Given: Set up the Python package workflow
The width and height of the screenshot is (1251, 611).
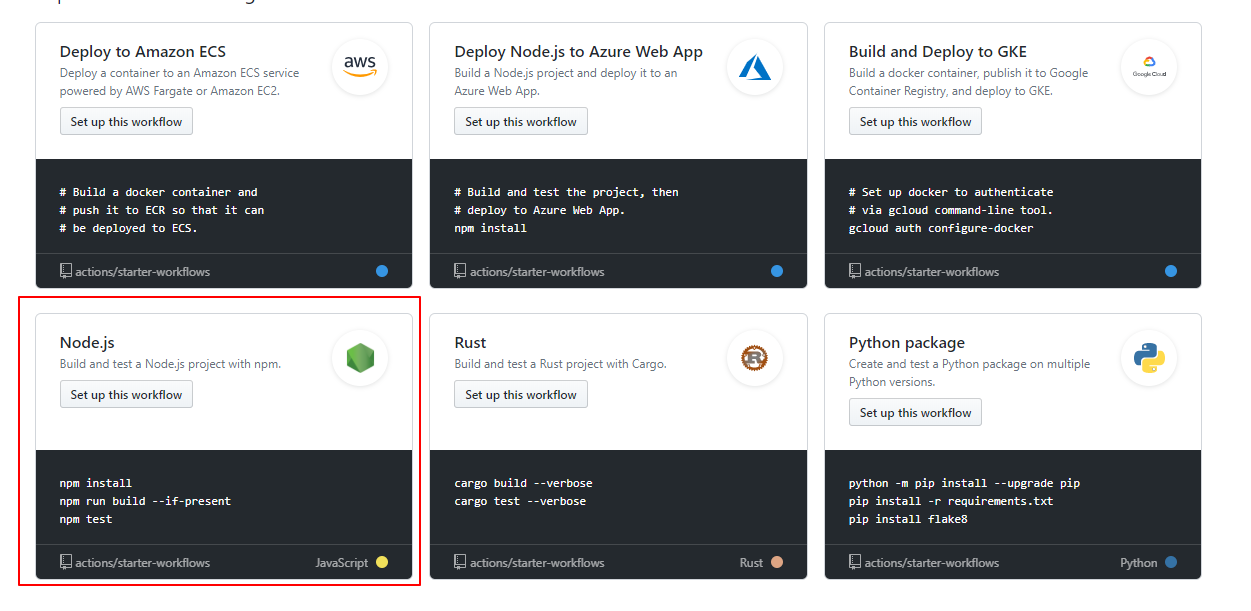Looking at the screenshot, I should point(915,412).
